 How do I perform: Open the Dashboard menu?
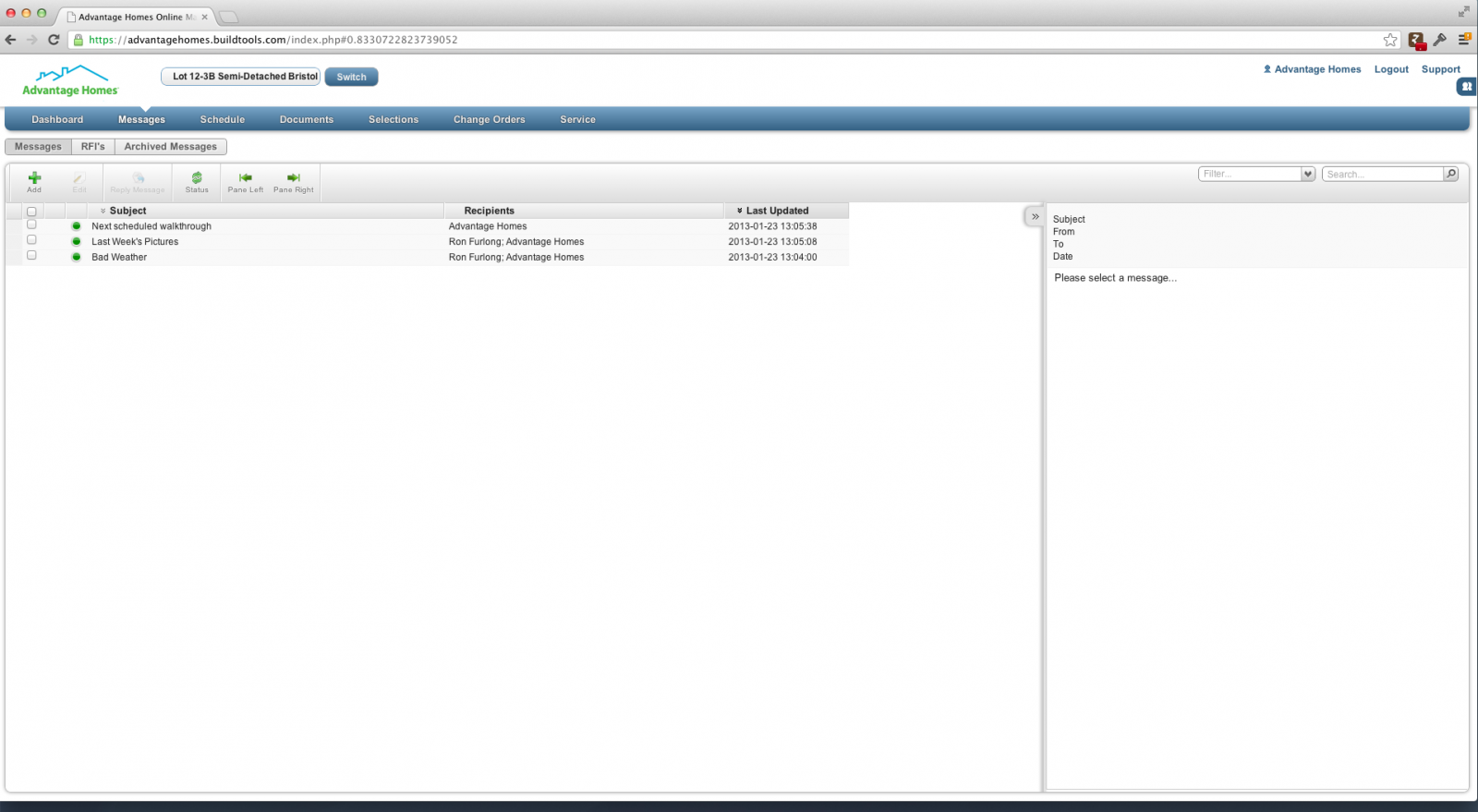(x=57, y=119)
